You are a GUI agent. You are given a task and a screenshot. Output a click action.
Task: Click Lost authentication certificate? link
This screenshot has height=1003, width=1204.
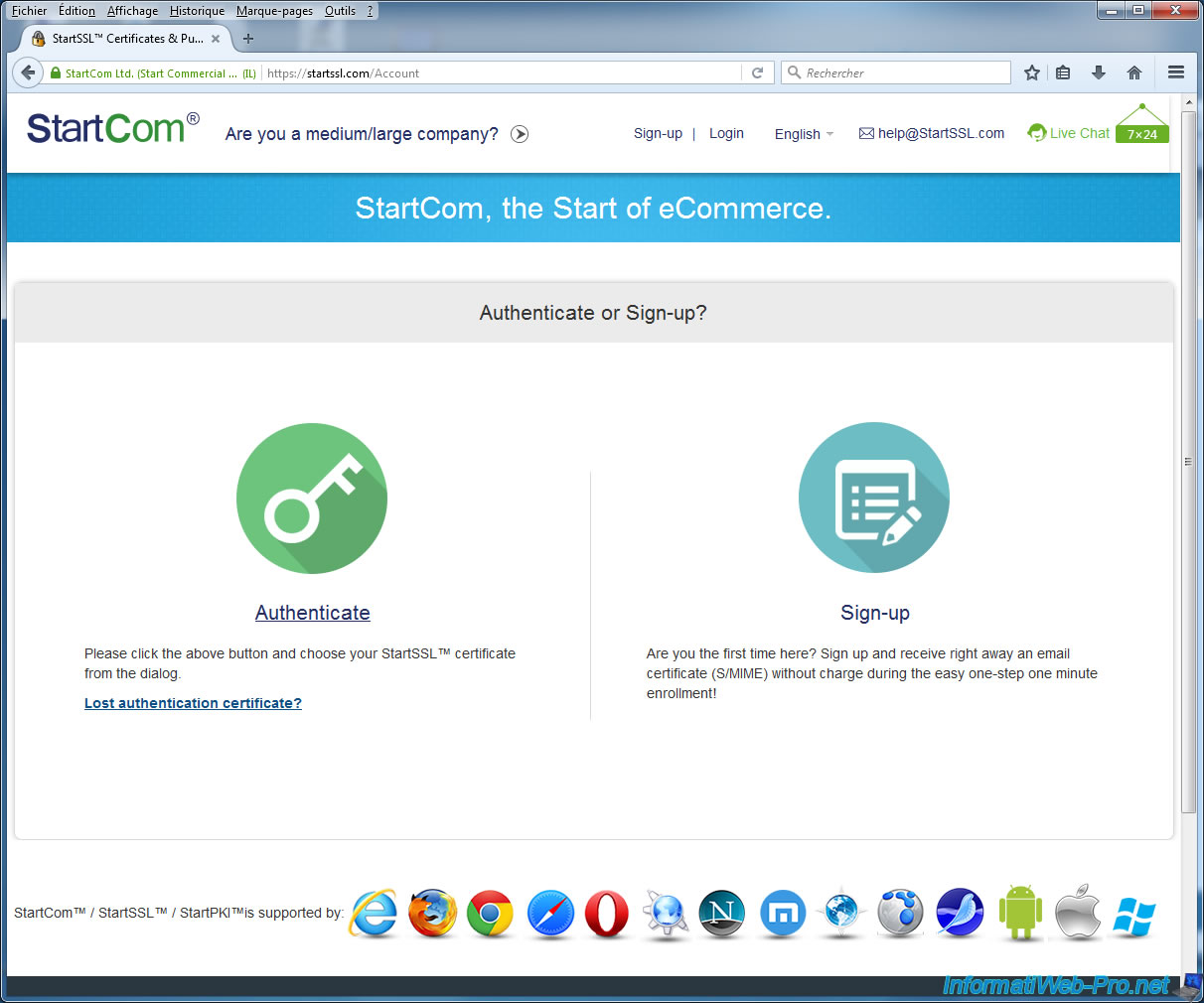tap(193, 703)
